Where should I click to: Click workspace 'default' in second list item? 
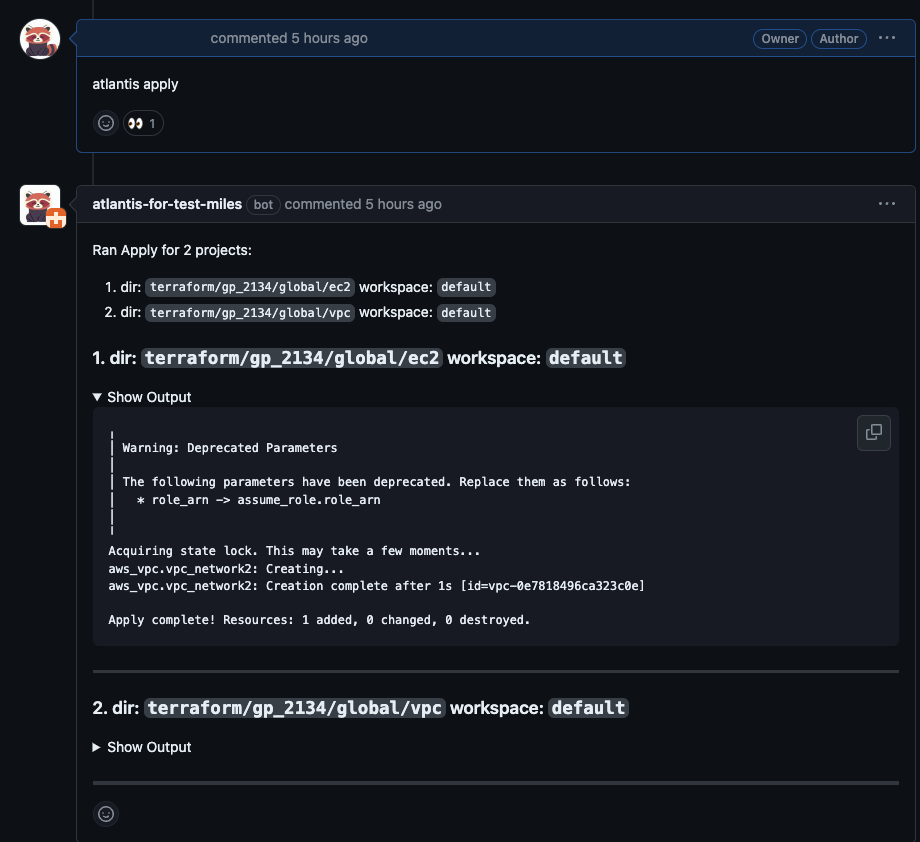pyautogui.click(x=466, y=313)
